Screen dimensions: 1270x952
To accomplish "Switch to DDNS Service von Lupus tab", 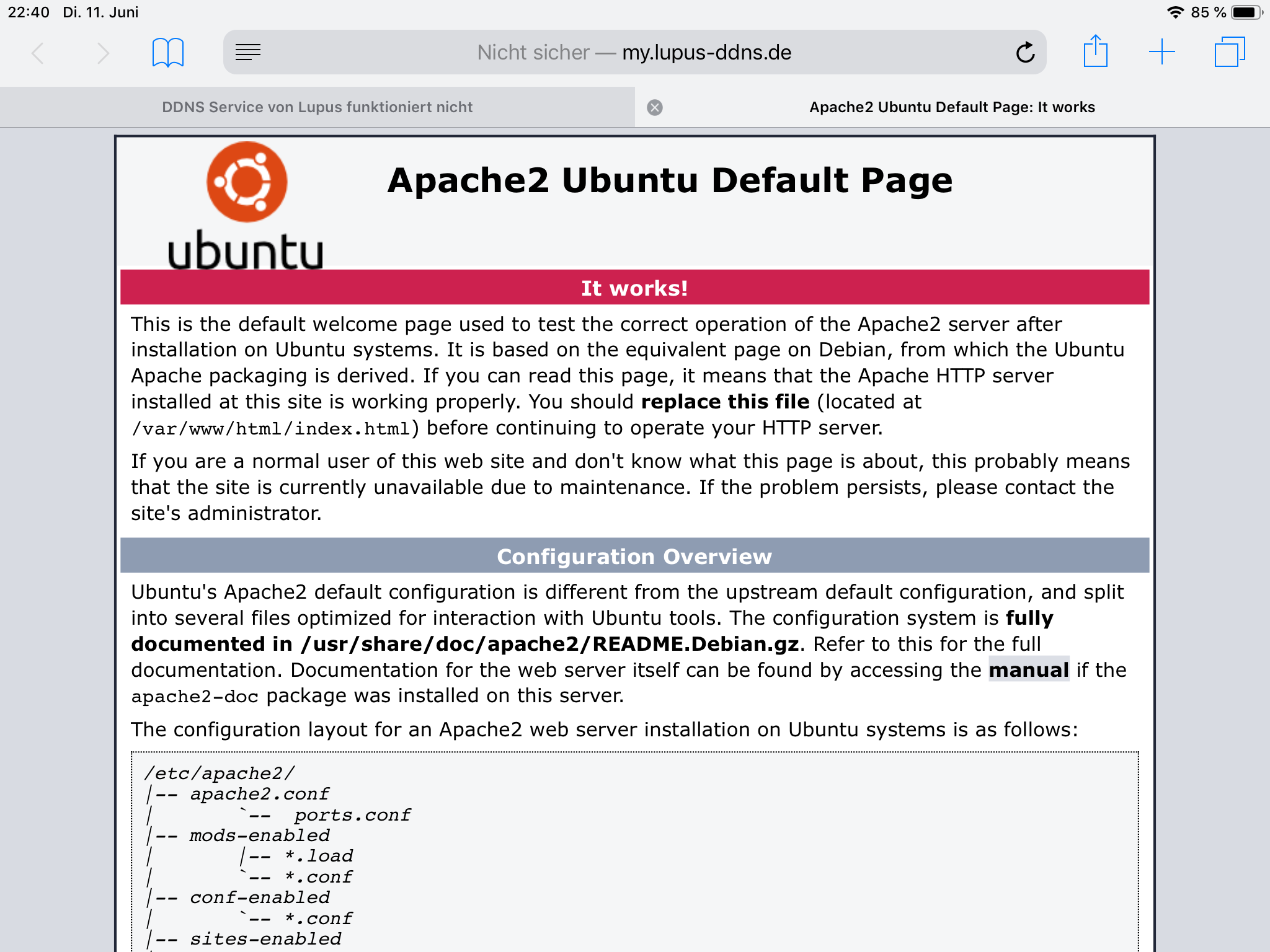I will (x=317, y=107).
